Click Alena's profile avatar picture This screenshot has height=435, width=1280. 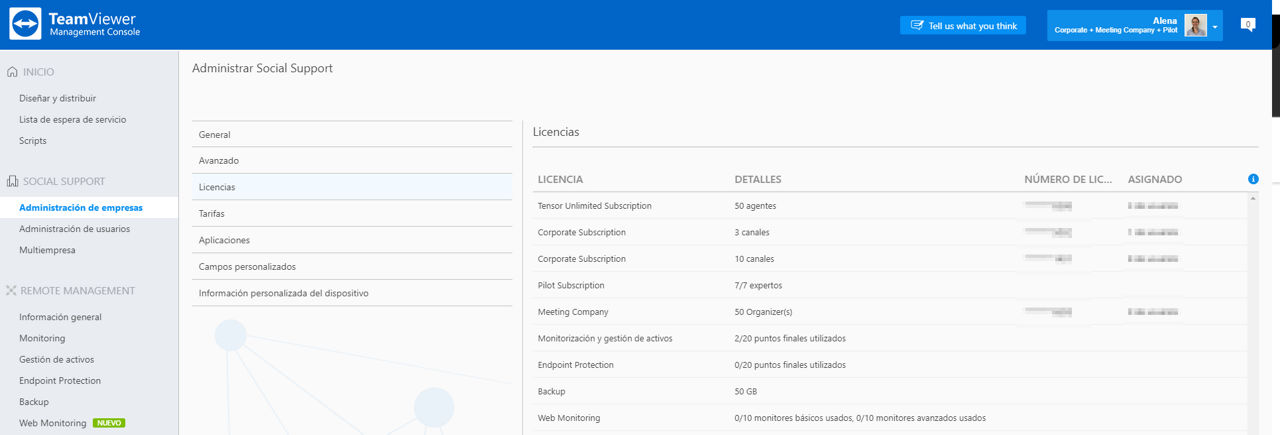[x=1195, y=25]
